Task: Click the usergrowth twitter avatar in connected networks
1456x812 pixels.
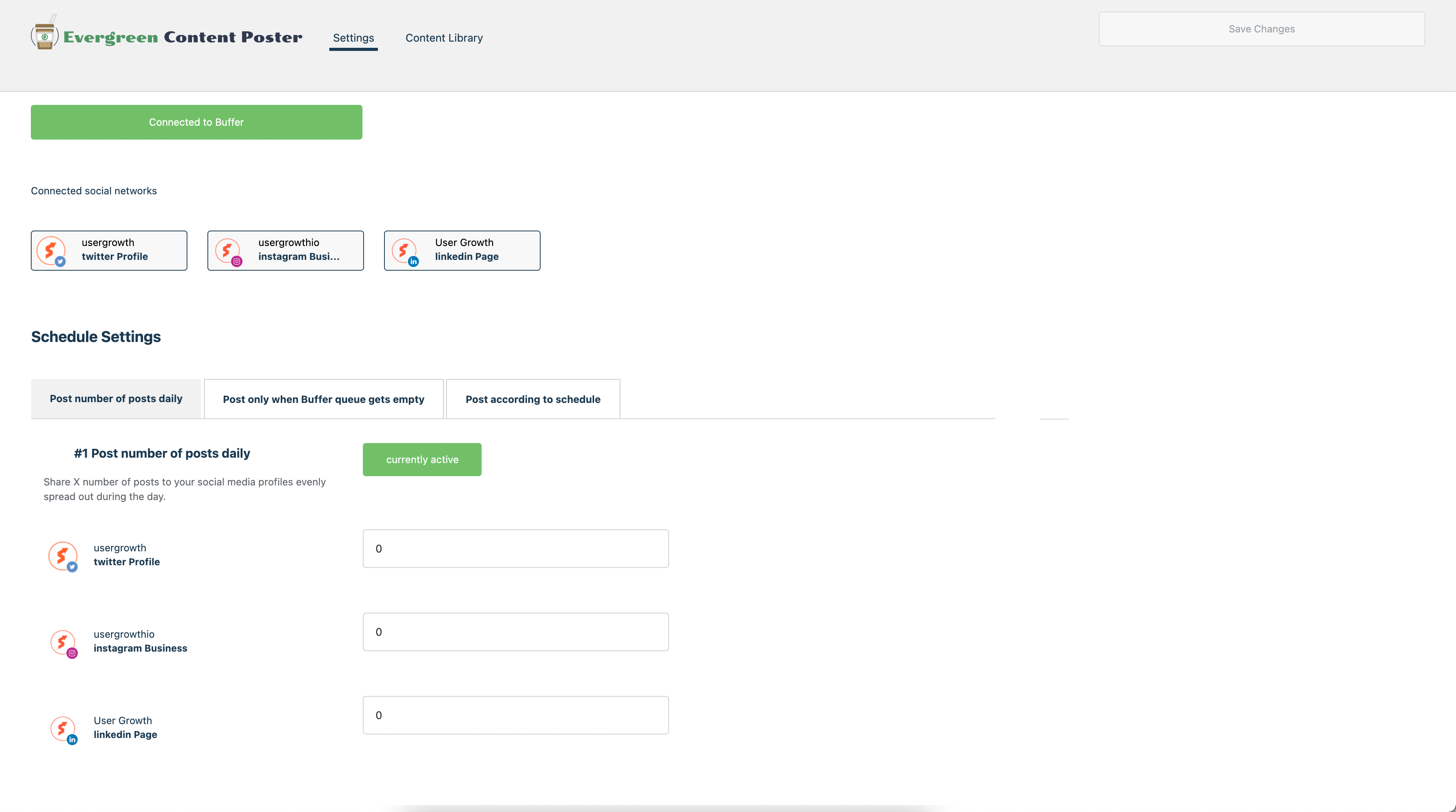Action: coord(51,250)
